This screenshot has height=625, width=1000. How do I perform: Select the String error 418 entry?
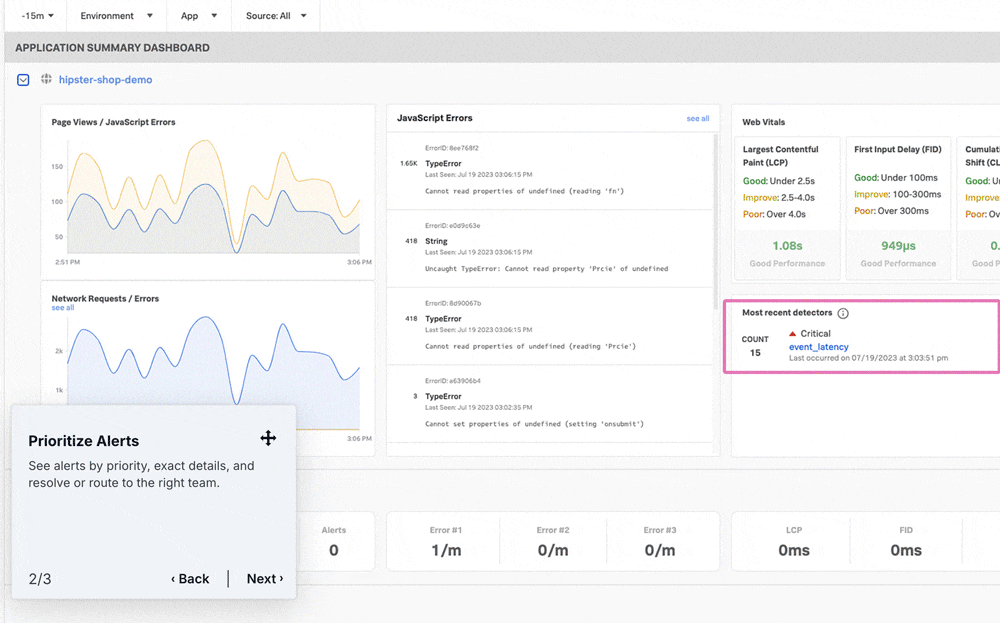click(x=550, y=249)
